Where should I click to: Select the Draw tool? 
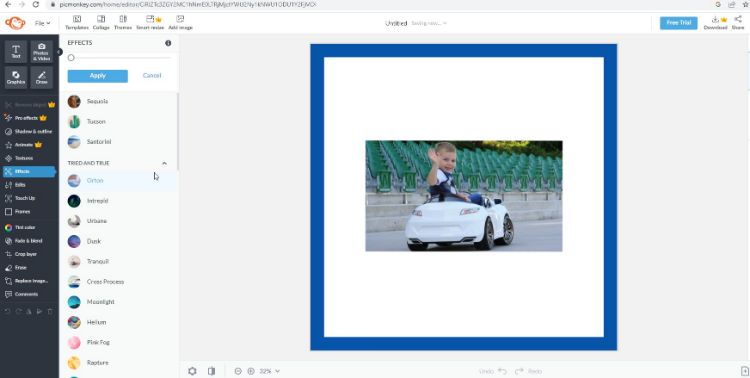[42, 77]
